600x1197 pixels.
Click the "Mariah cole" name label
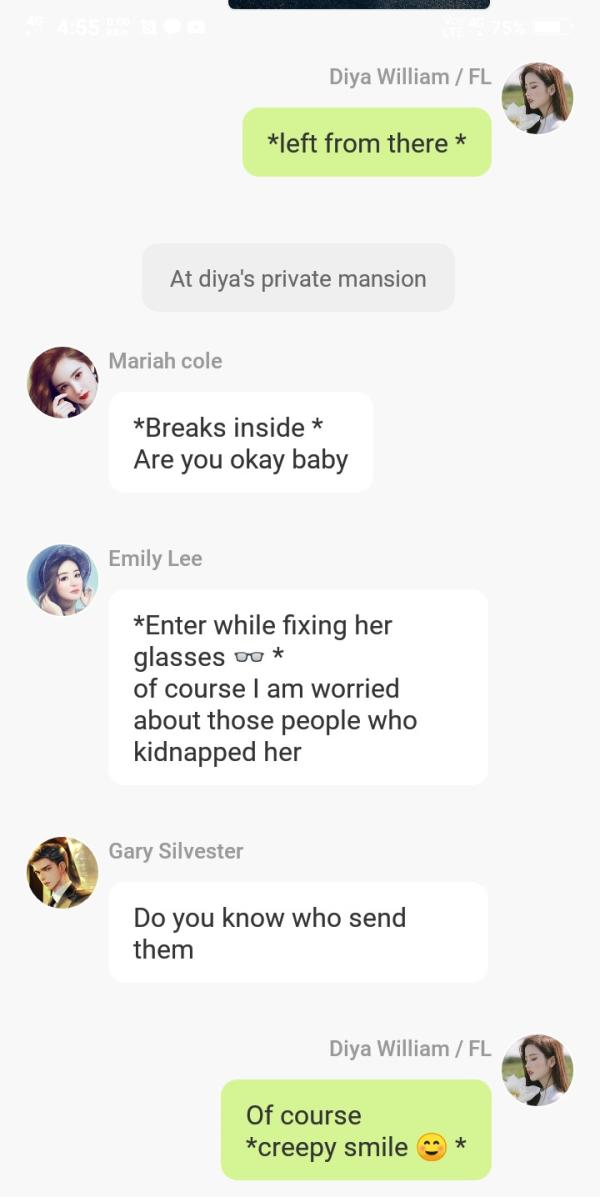coord(165,361)
